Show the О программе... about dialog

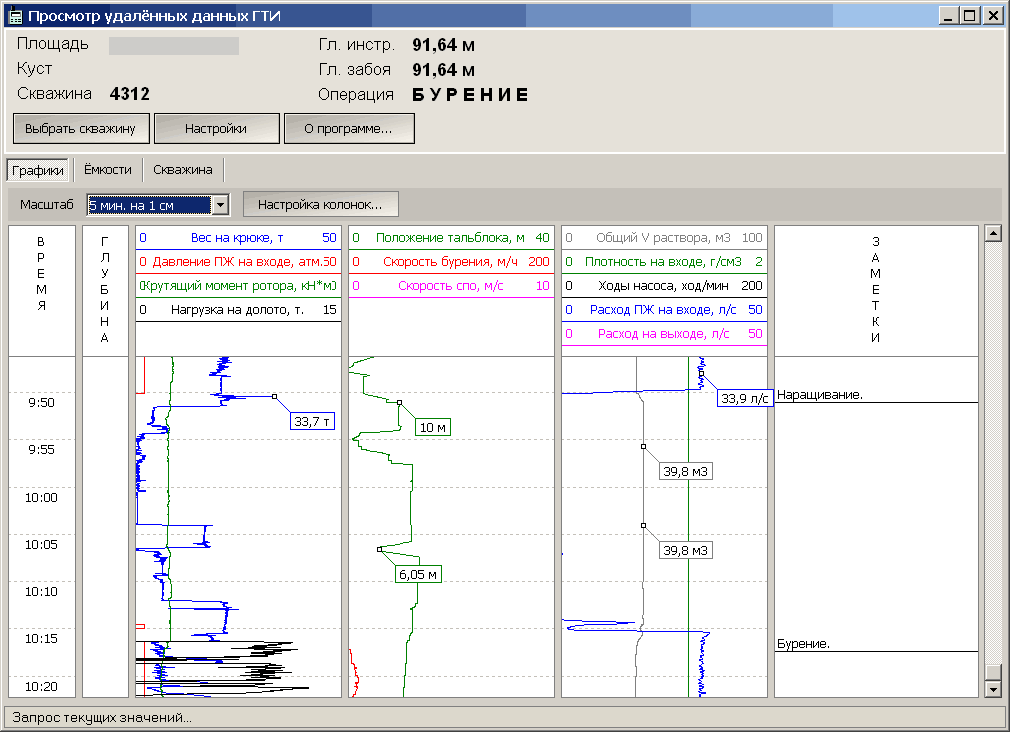pyautogui.click(x=349, y=128)
